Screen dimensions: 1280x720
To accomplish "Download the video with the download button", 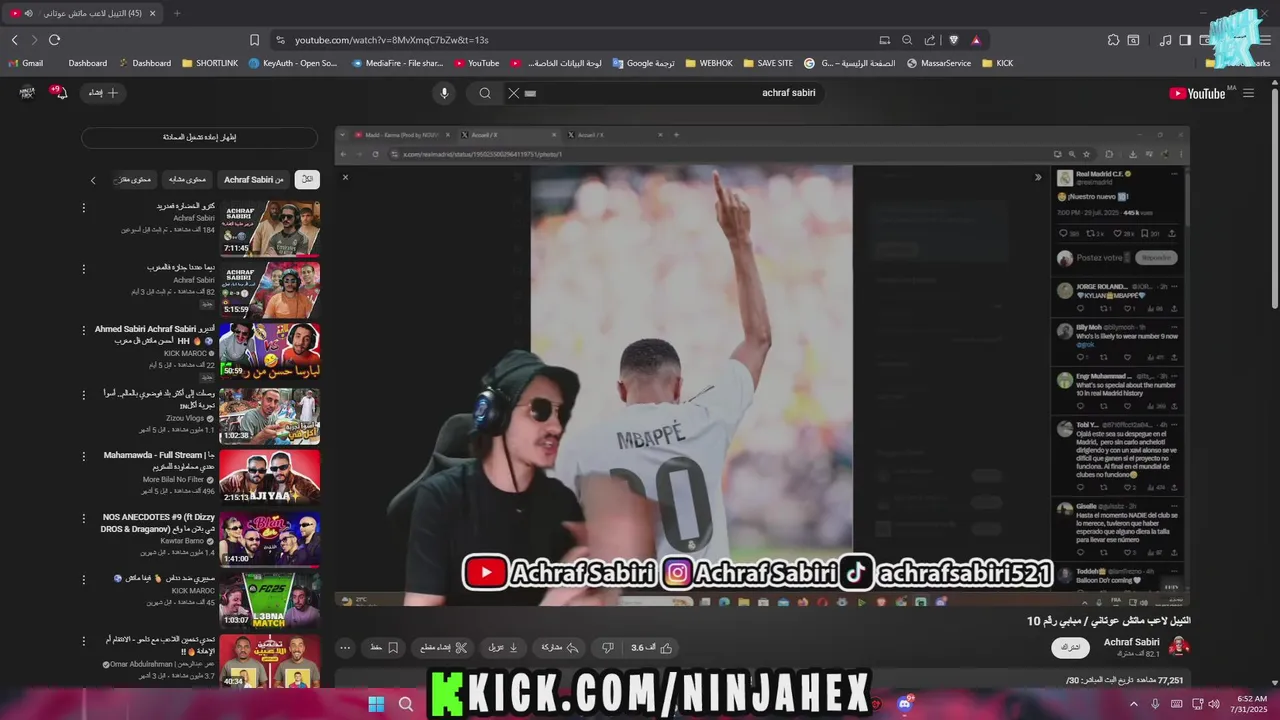I will (x=503, y=648).
